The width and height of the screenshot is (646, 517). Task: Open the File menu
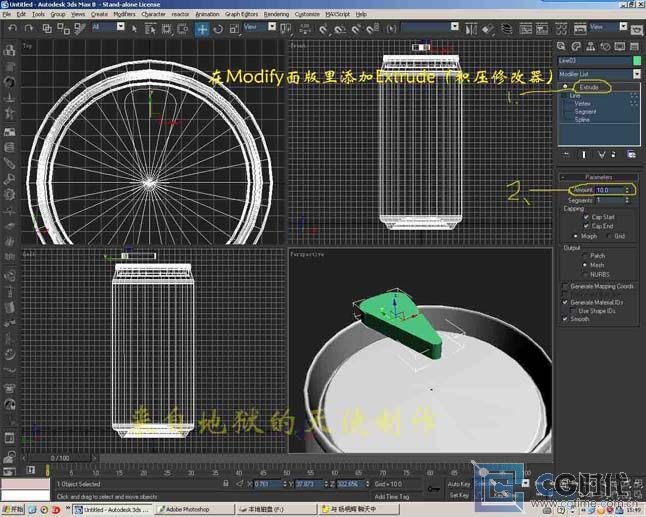pyautogui.click(x=7, y=14)
